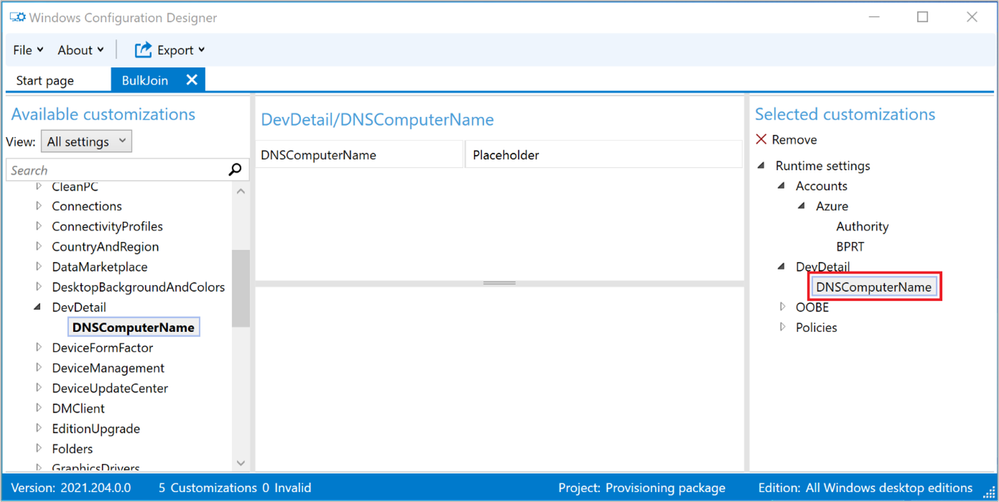Collapse DevDetail in Selected customizations
The height and width of the screenshot is (502, 999).
782,267
